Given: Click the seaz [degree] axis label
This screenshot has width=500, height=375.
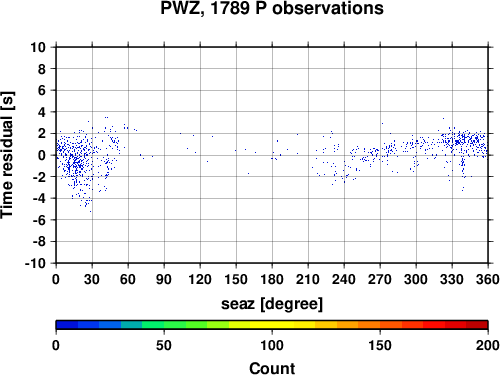Looking at the screenshot, I should point(272,304).
